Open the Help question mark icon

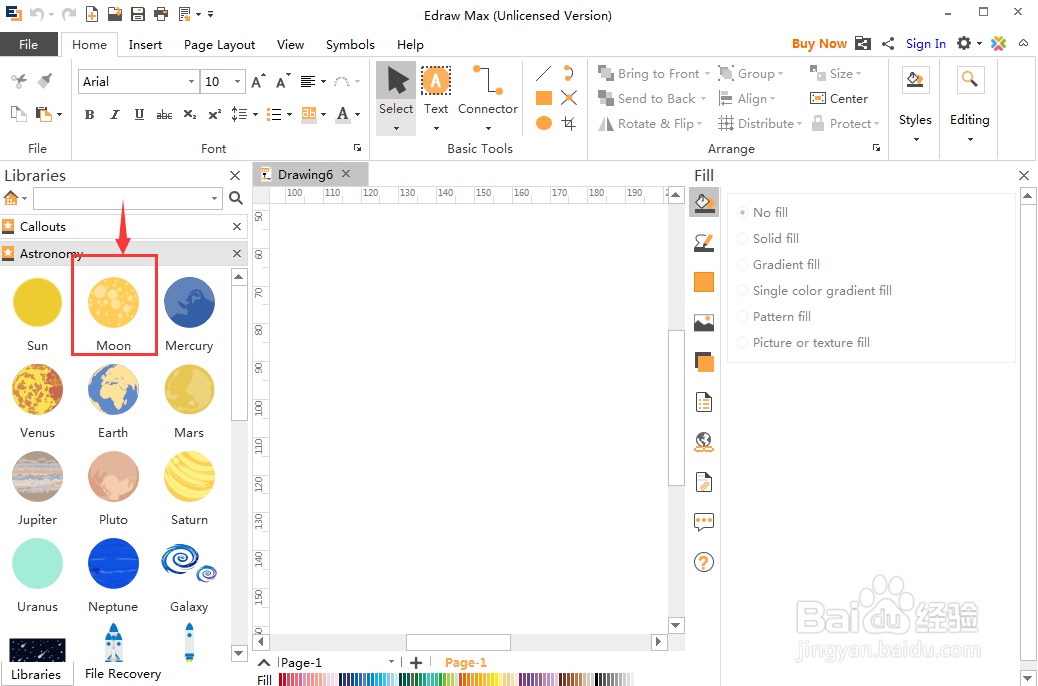[704, 562]
